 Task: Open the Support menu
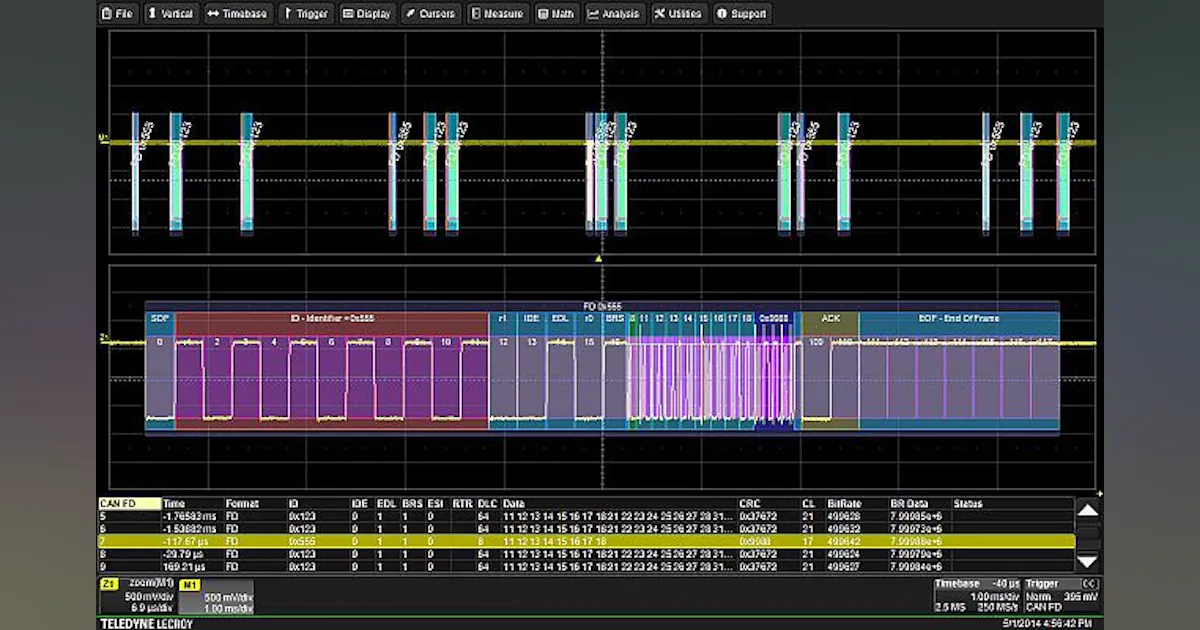tap(741, 14)
